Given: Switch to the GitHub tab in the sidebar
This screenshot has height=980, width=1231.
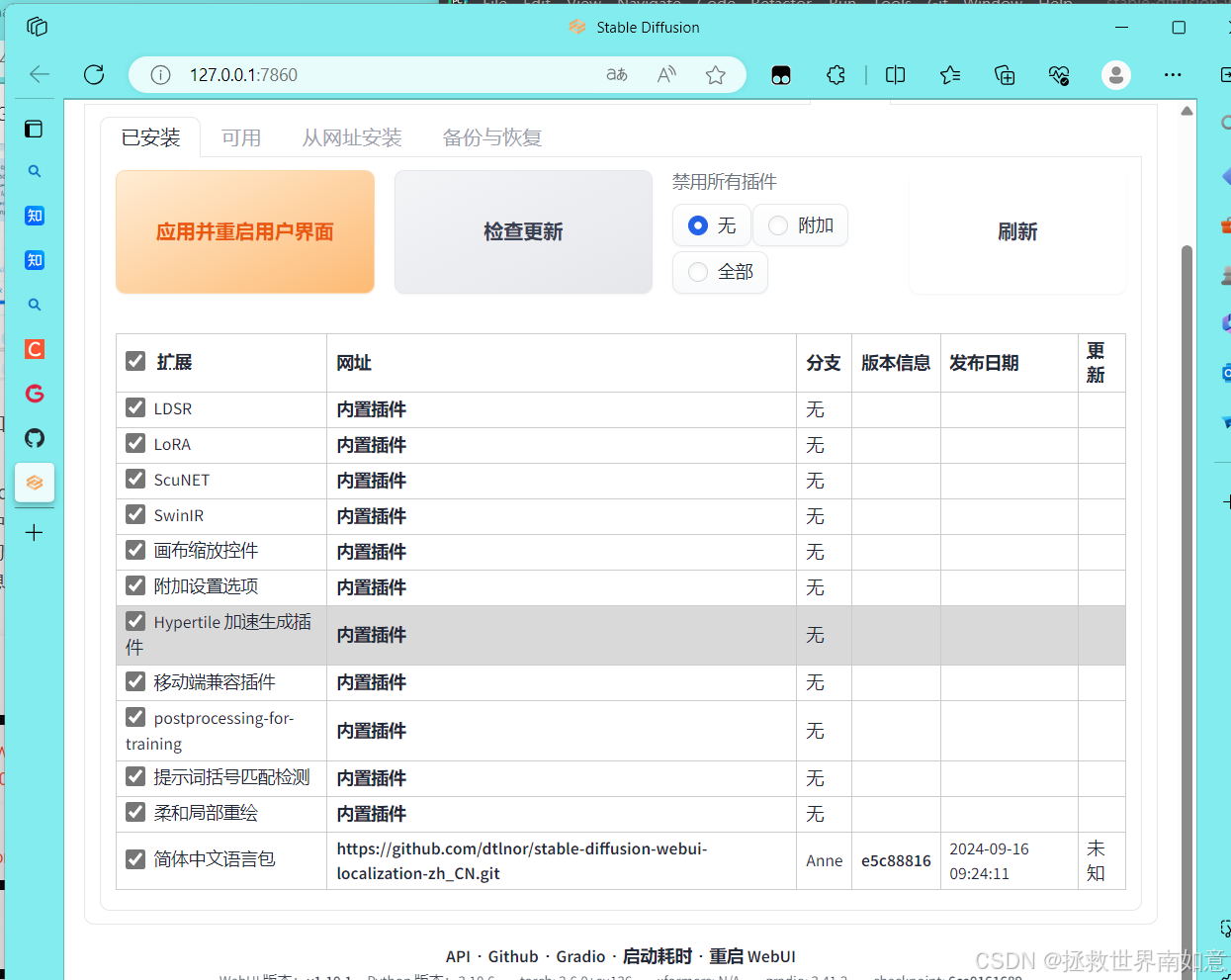Looking at the screenshot, I should pos(35,438).
